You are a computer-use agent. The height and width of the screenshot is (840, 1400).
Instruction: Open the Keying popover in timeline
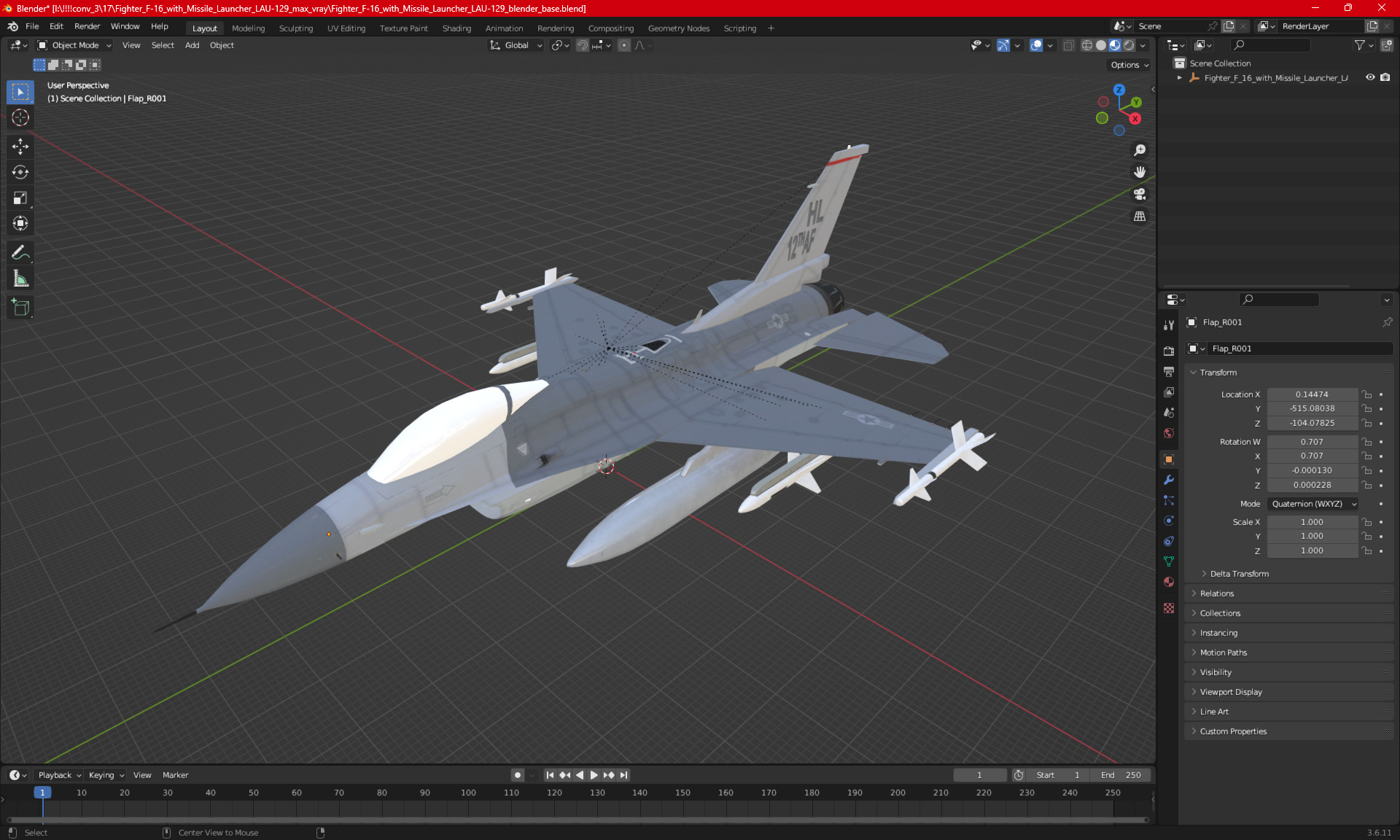coord(106,775)
